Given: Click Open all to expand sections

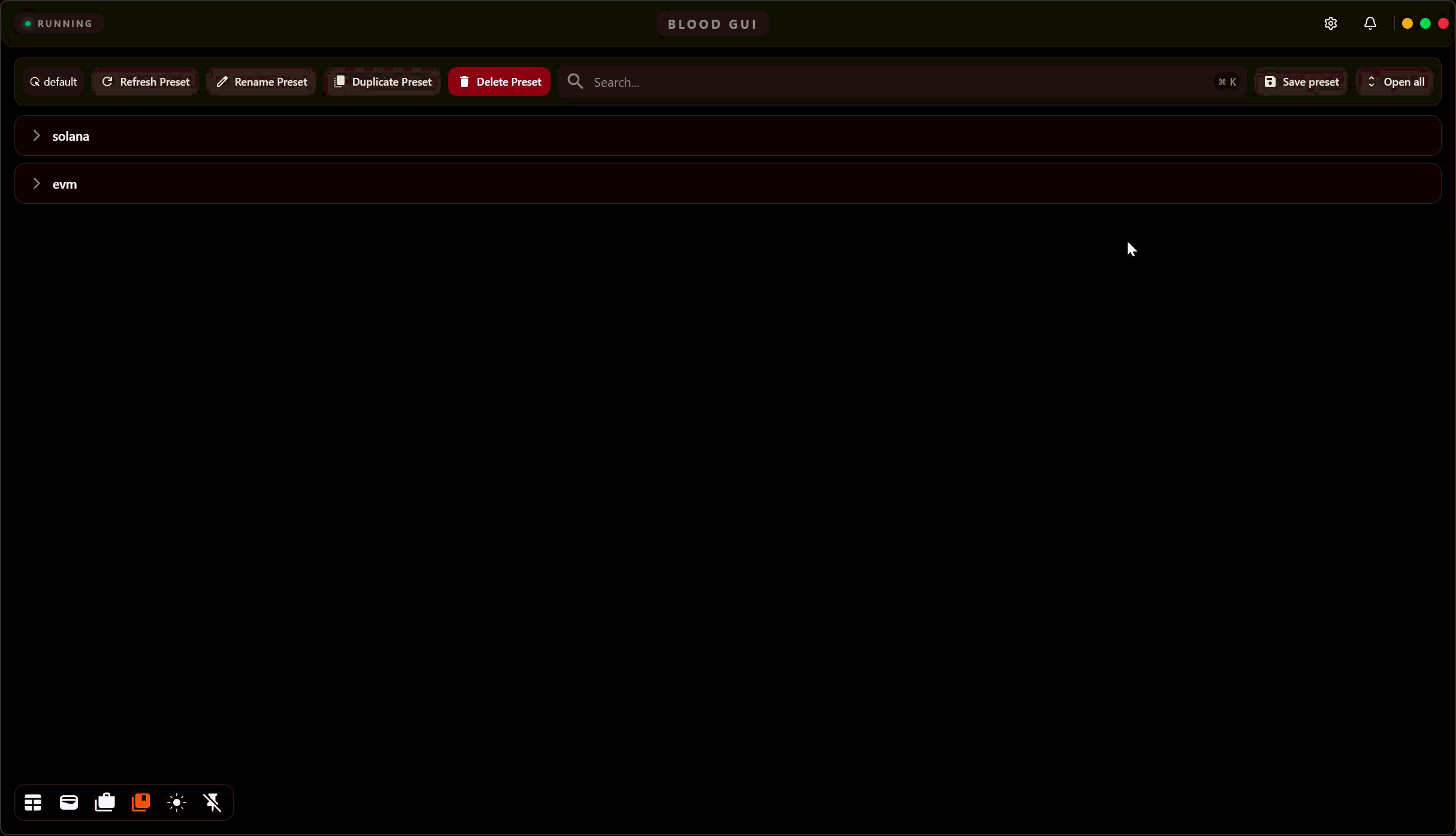Looking at the screenshot, I should click(1395, 81).
